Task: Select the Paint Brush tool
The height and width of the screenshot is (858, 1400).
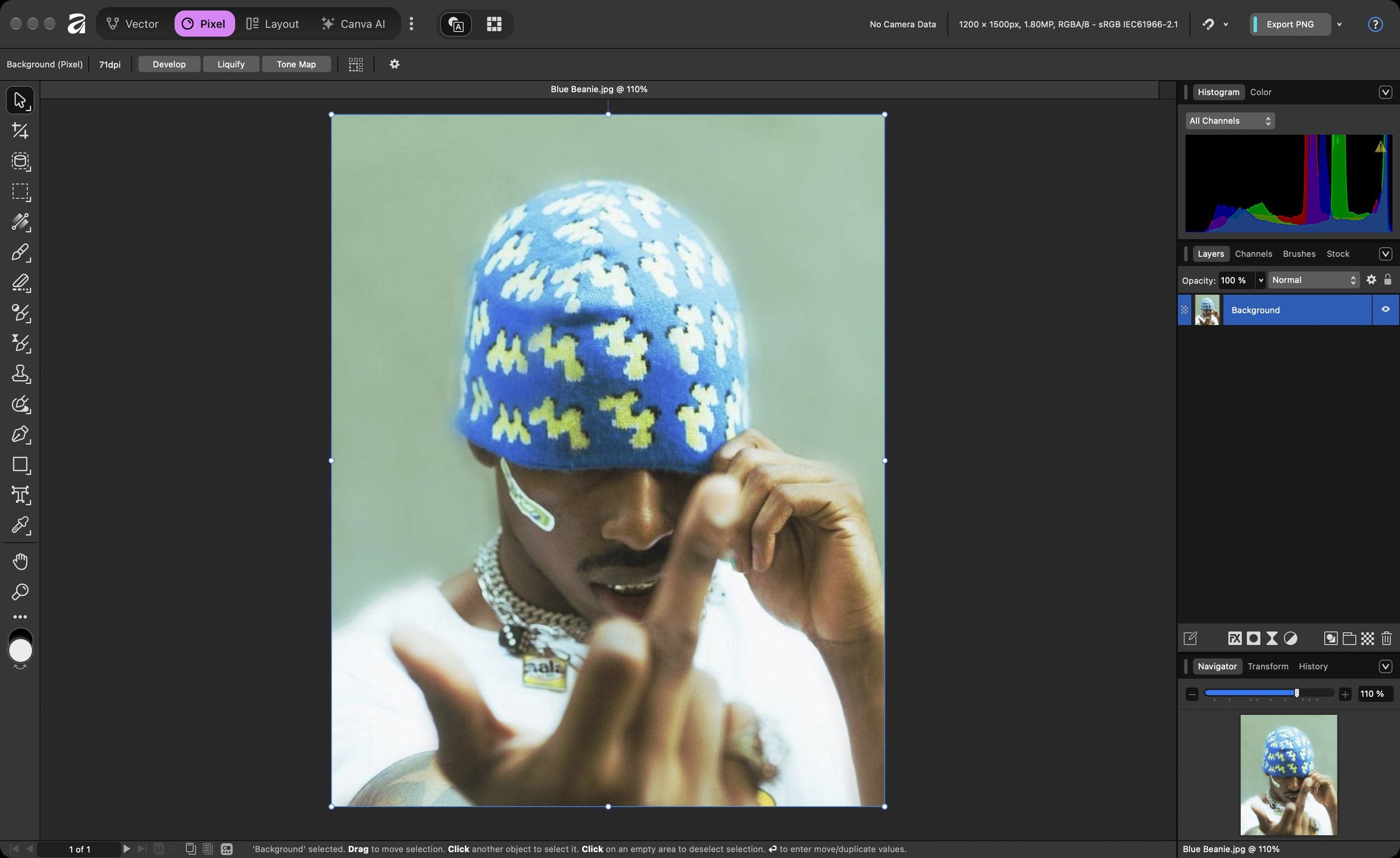Action: (20, 252)
